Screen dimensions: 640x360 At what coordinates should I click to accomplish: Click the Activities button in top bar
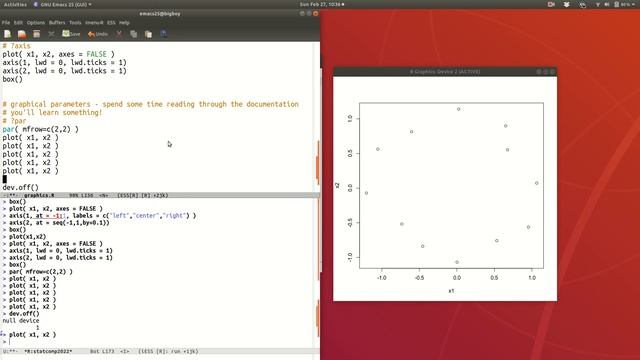click(x=15, y=4)
